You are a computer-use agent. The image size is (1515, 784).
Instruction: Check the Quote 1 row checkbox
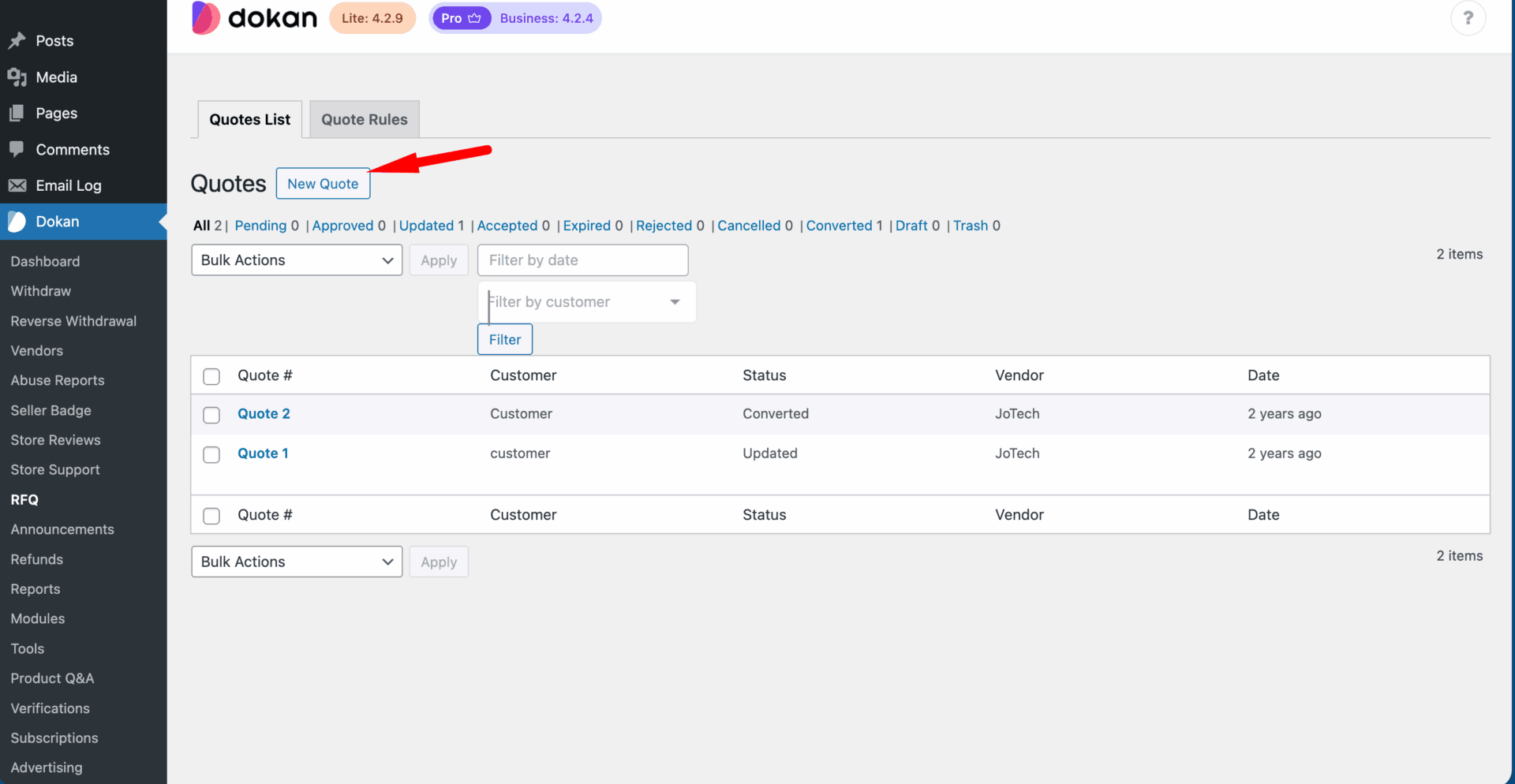[x=211, y=454]
